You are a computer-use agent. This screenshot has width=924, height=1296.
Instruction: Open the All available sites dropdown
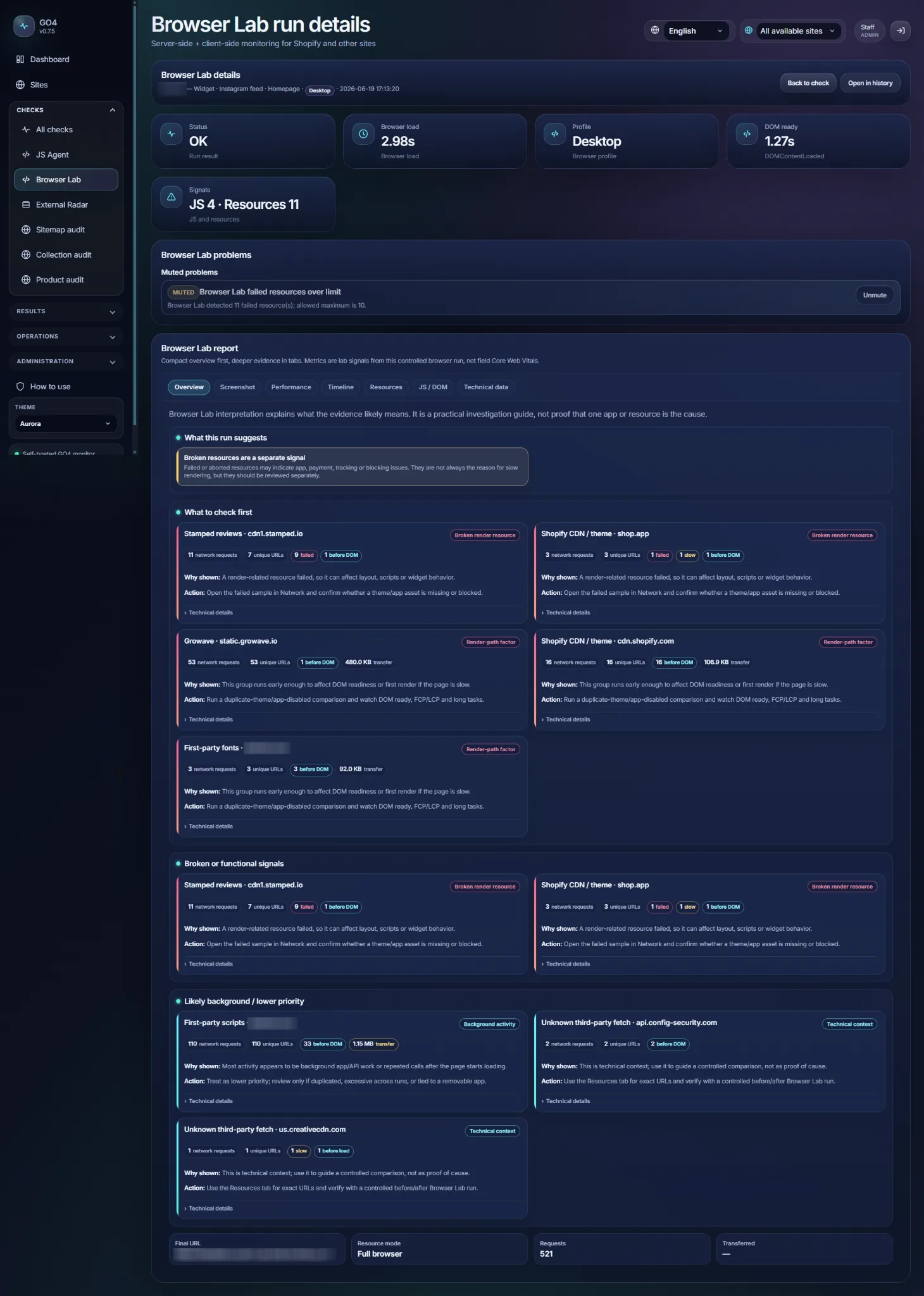tap(799, 30)
